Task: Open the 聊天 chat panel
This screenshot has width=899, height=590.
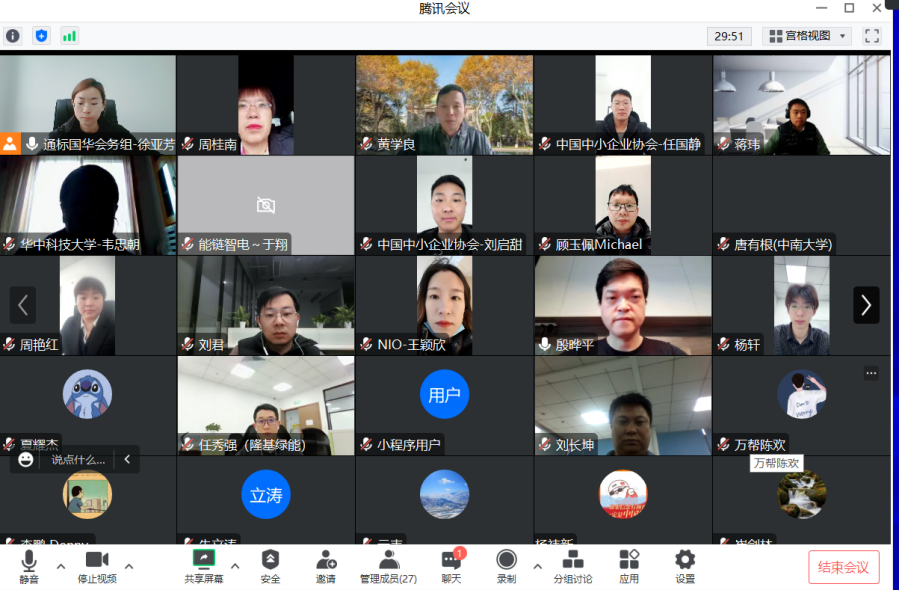Action: 451,565
